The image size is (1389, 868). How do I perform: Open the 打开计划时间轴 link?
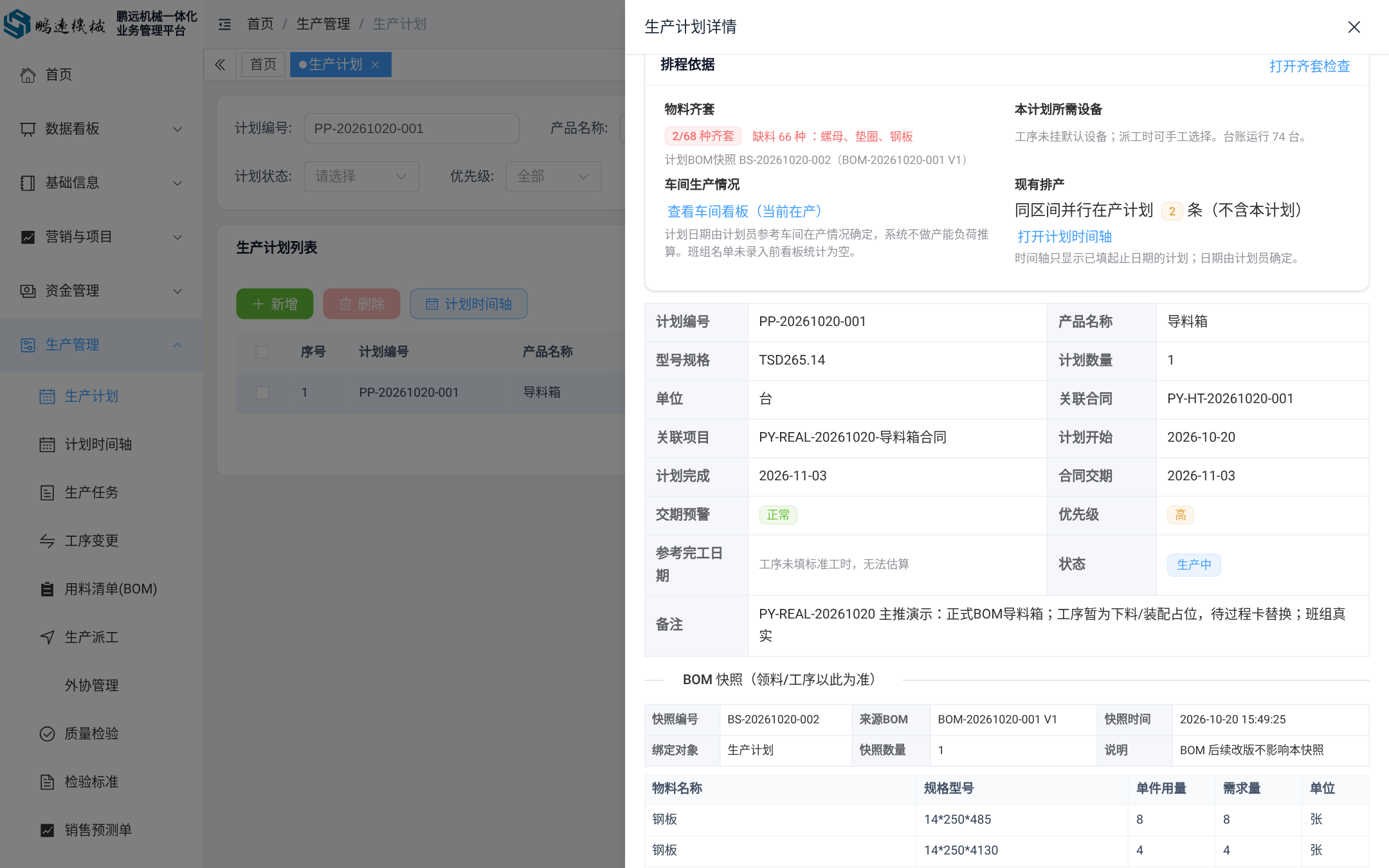1064,237
